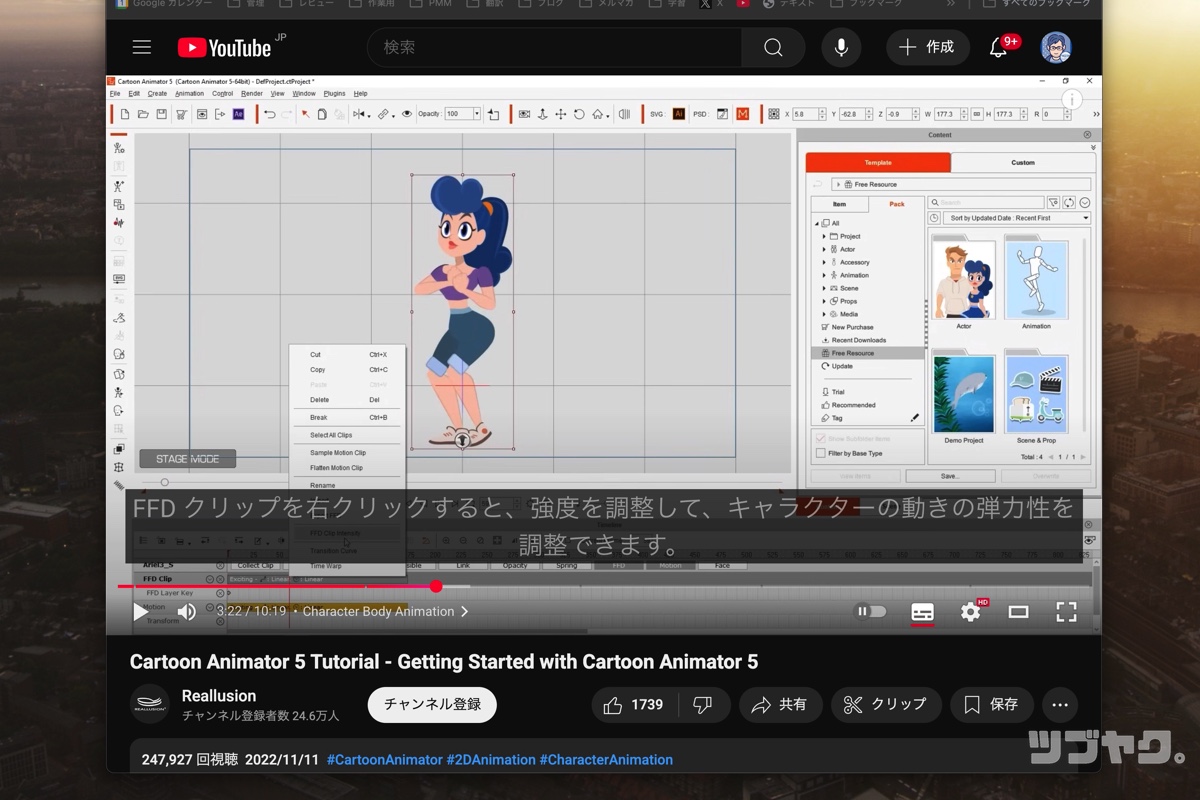Open YouTube notifications bell
The width and height of the screenshot is (1200, 800).
coord(998,47)
